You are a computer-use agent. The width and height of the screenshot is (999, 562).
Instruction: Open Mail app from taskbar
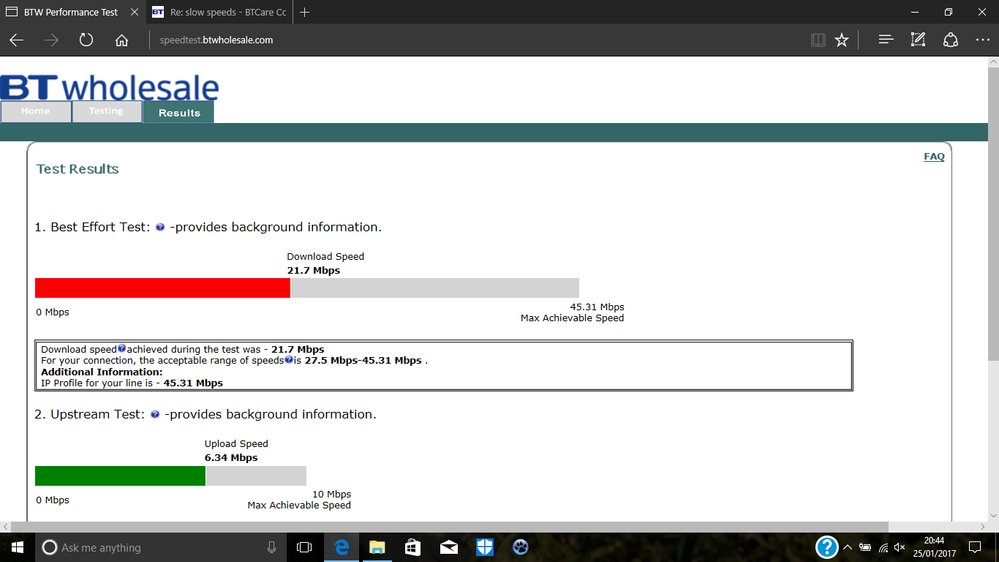tap(449, 547)
